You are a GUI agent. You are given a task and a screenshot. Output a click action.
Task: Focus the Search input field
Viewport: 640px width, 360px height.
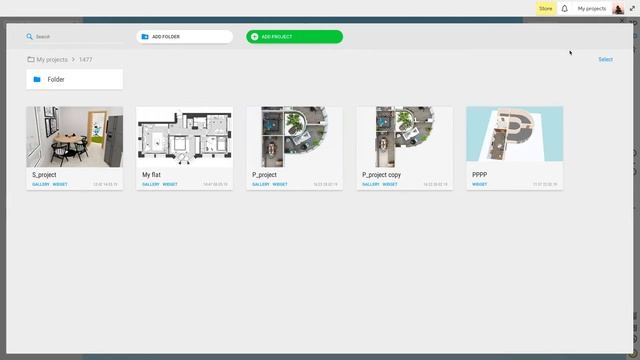(x=74, y=37)
